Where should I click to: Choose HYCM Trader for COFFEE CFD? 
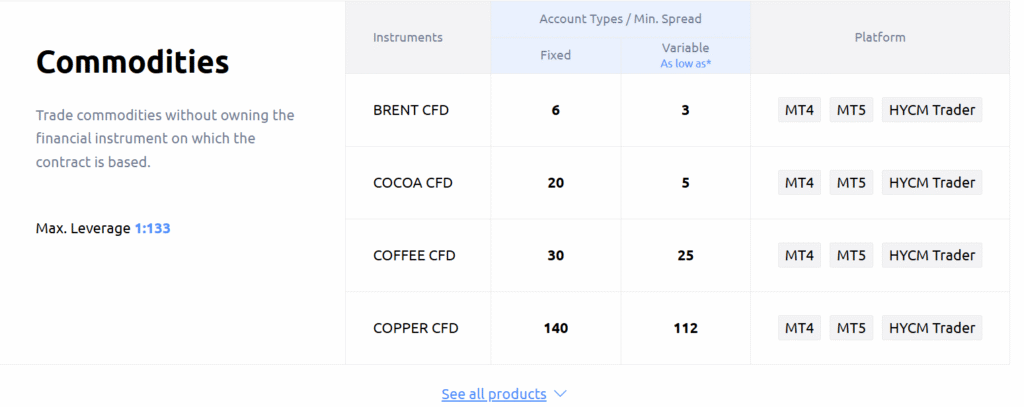click(931, 255)
